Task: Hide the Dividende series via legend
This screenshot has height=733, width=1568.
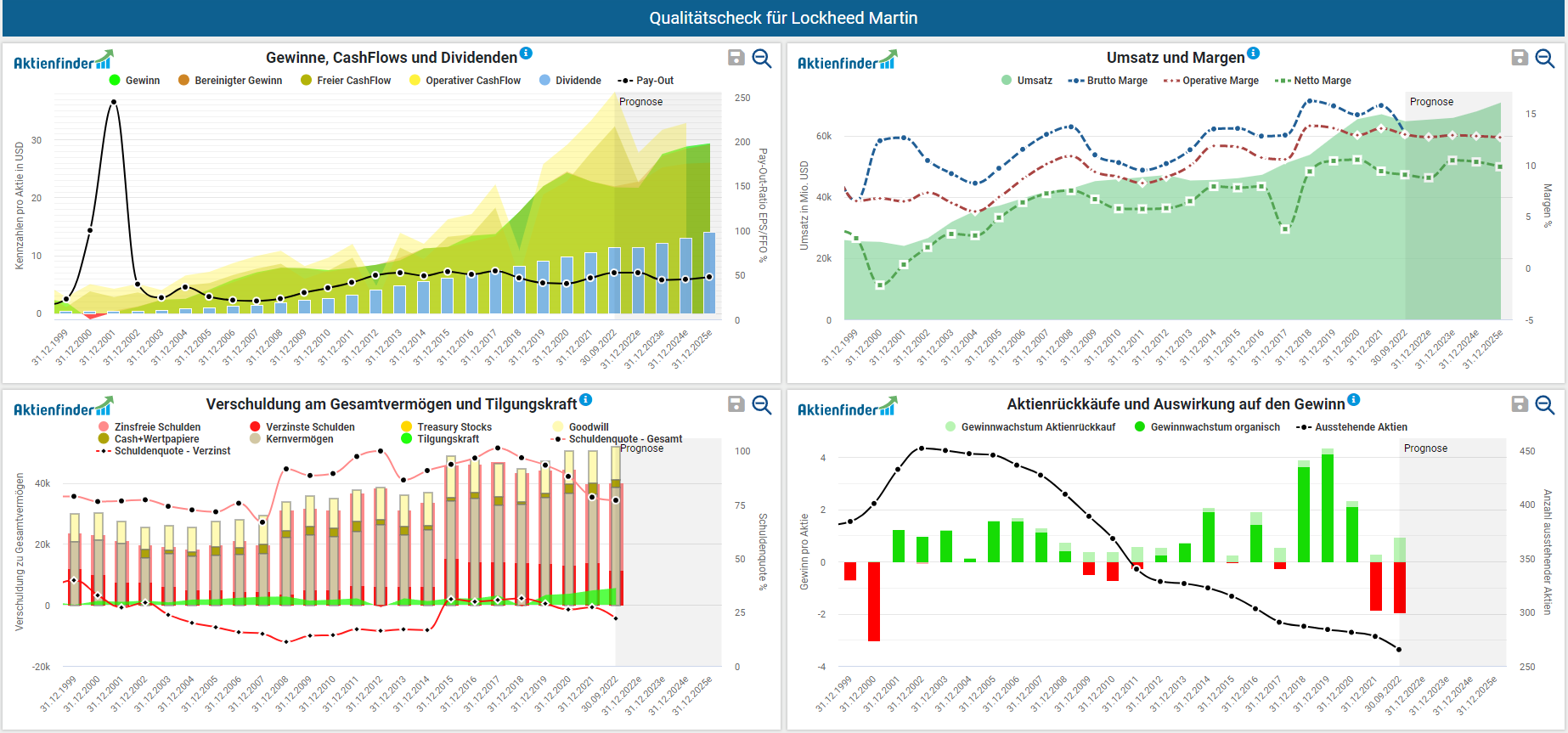Action: 578,81
